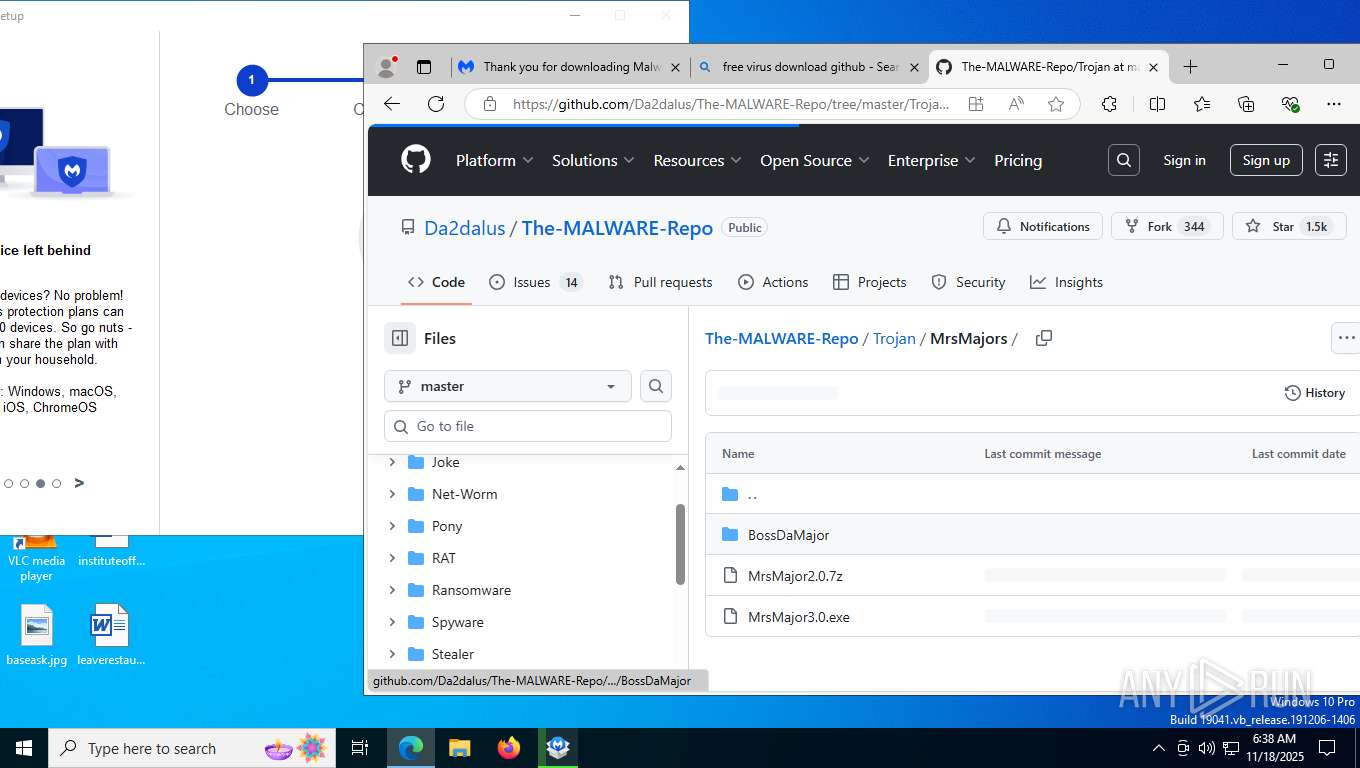Search files with the magnifier button beside master
This screenshot has height=768, width=1360.
coord(656,386)
